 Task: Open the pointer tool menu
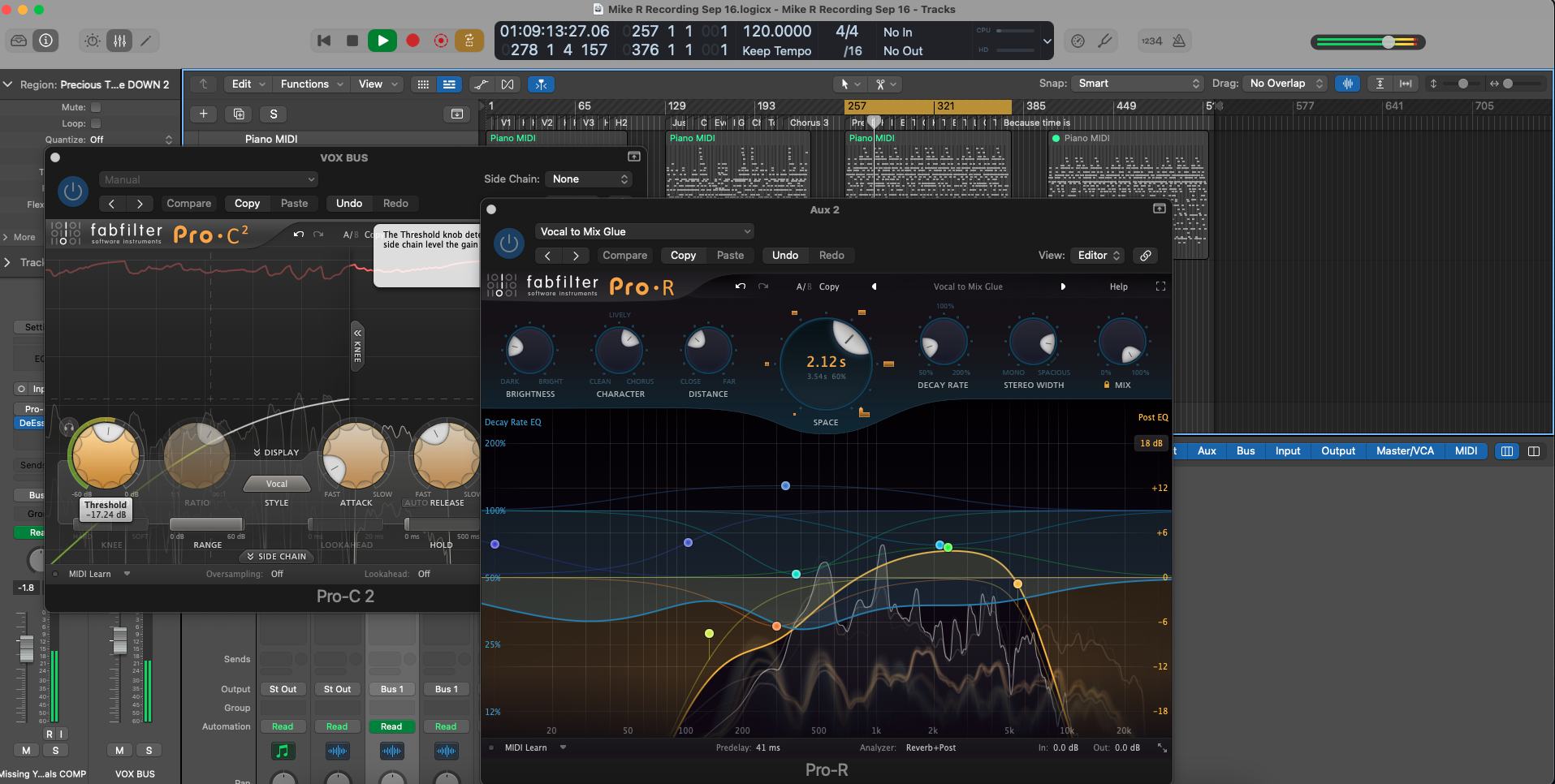tap(849, 84)
